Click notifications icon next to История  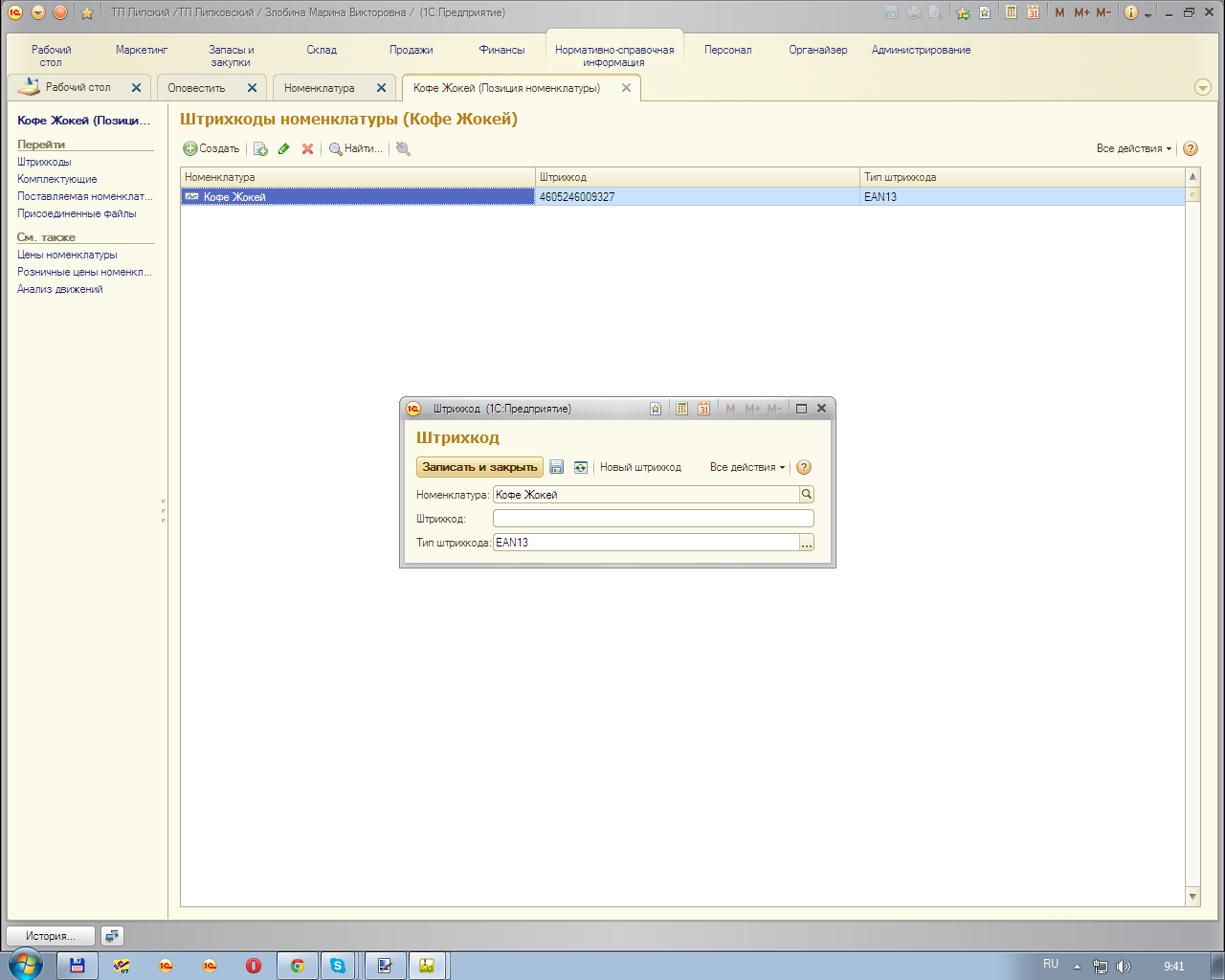tap(112, 936)
